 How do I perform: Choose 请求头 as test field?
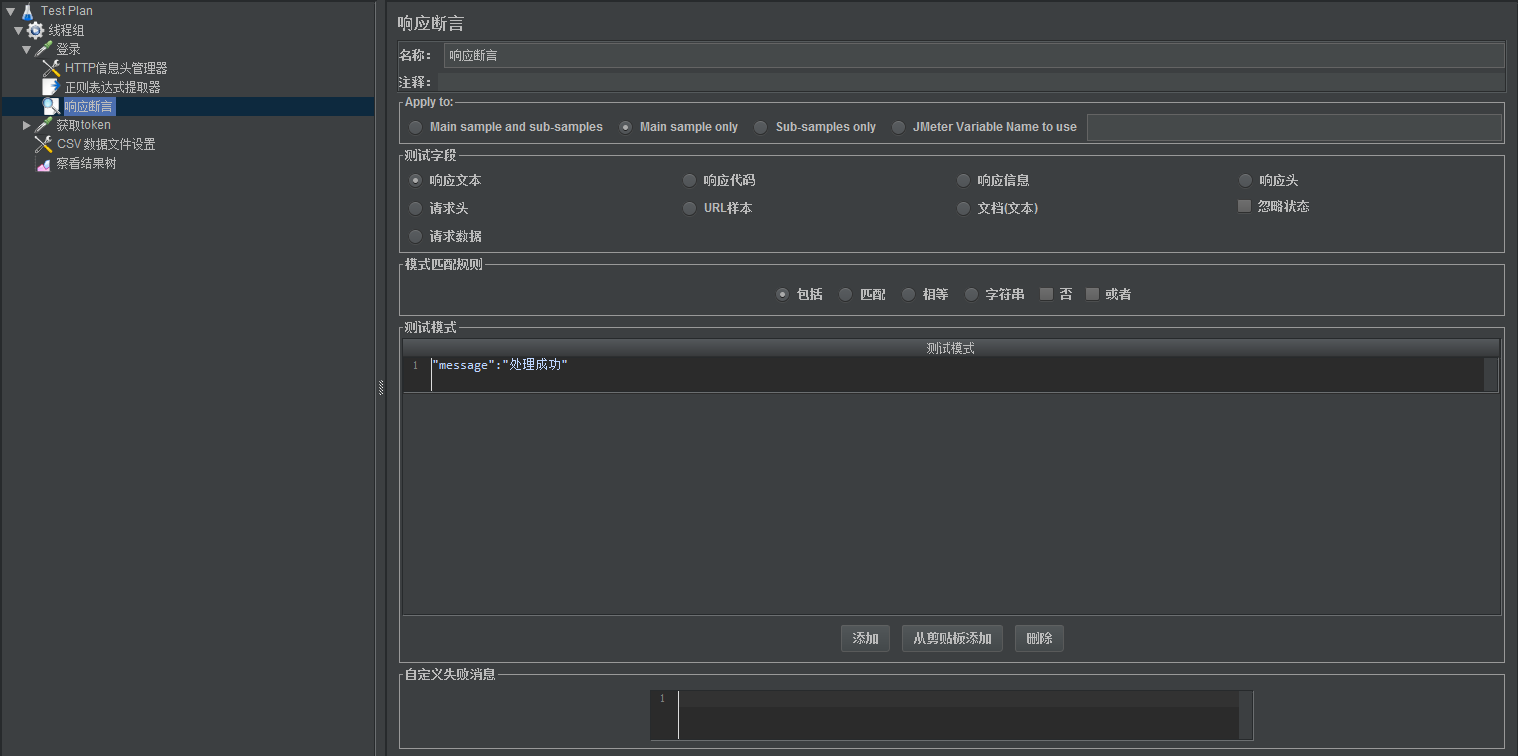(438, 208)
